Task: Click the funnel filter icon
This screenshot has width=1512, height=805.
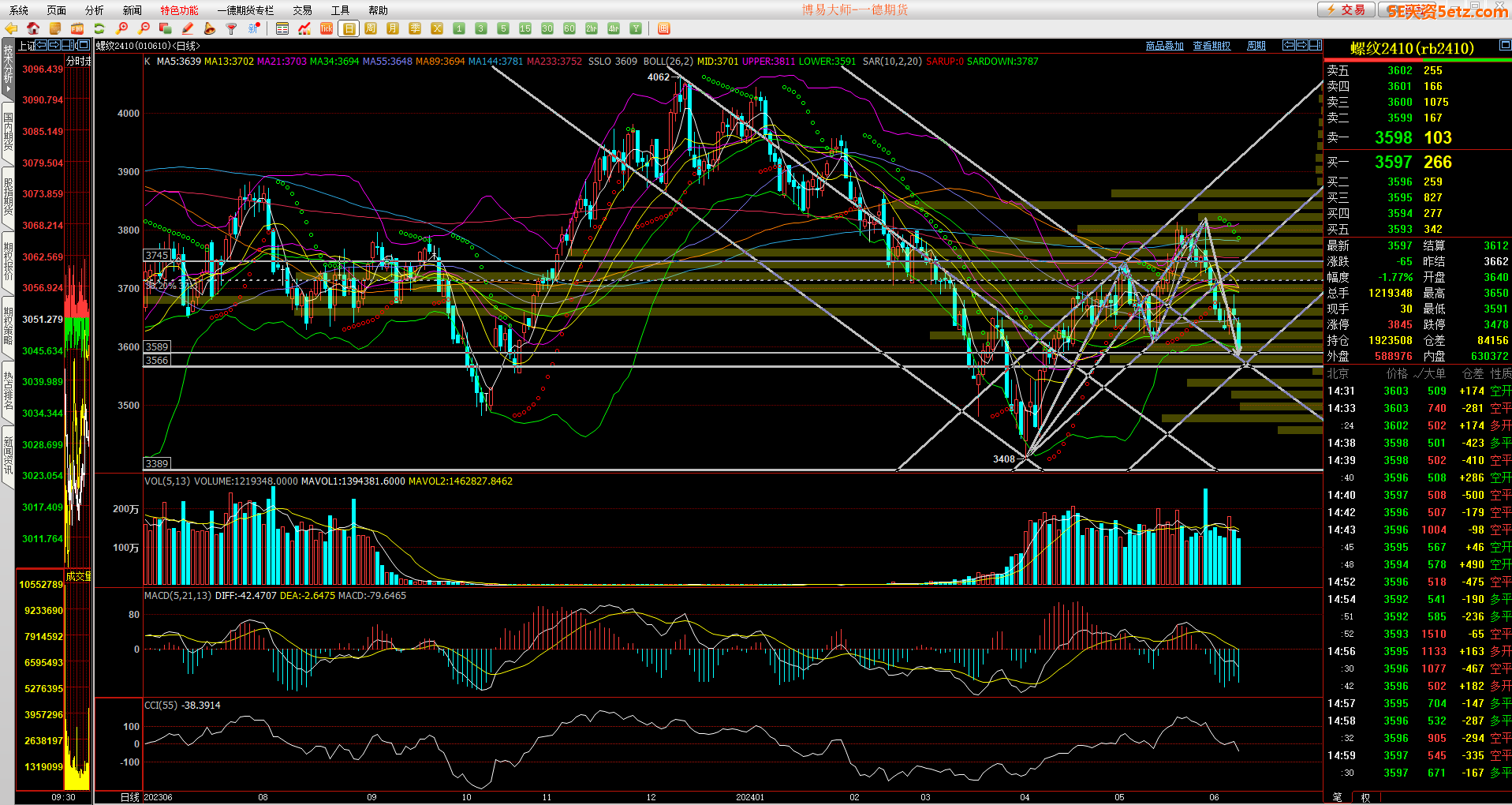Action: pyautogui.click(x=231, y=28)
